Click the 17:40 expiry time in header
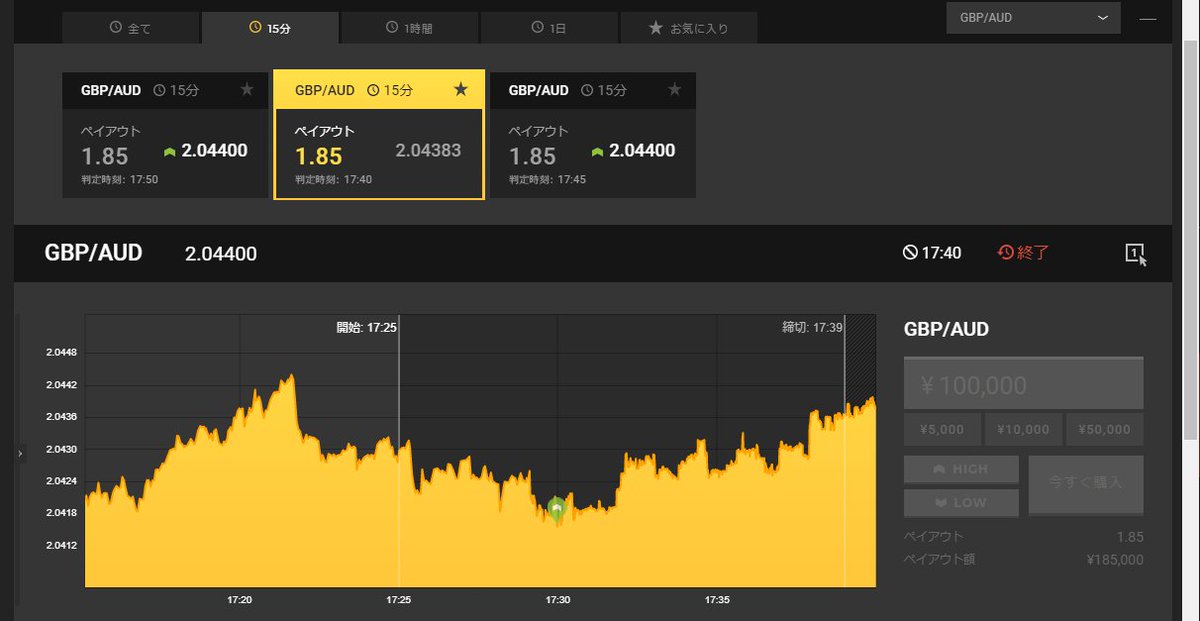Viewport: 1200px width, 621px height. click(932, 253)
